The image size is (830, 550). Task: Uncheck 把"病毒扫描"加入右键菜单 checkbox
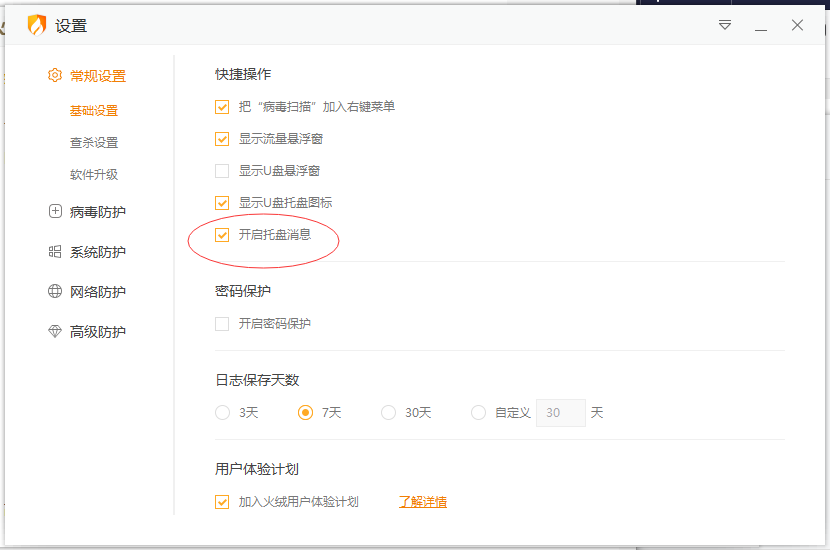coord(222,107)
